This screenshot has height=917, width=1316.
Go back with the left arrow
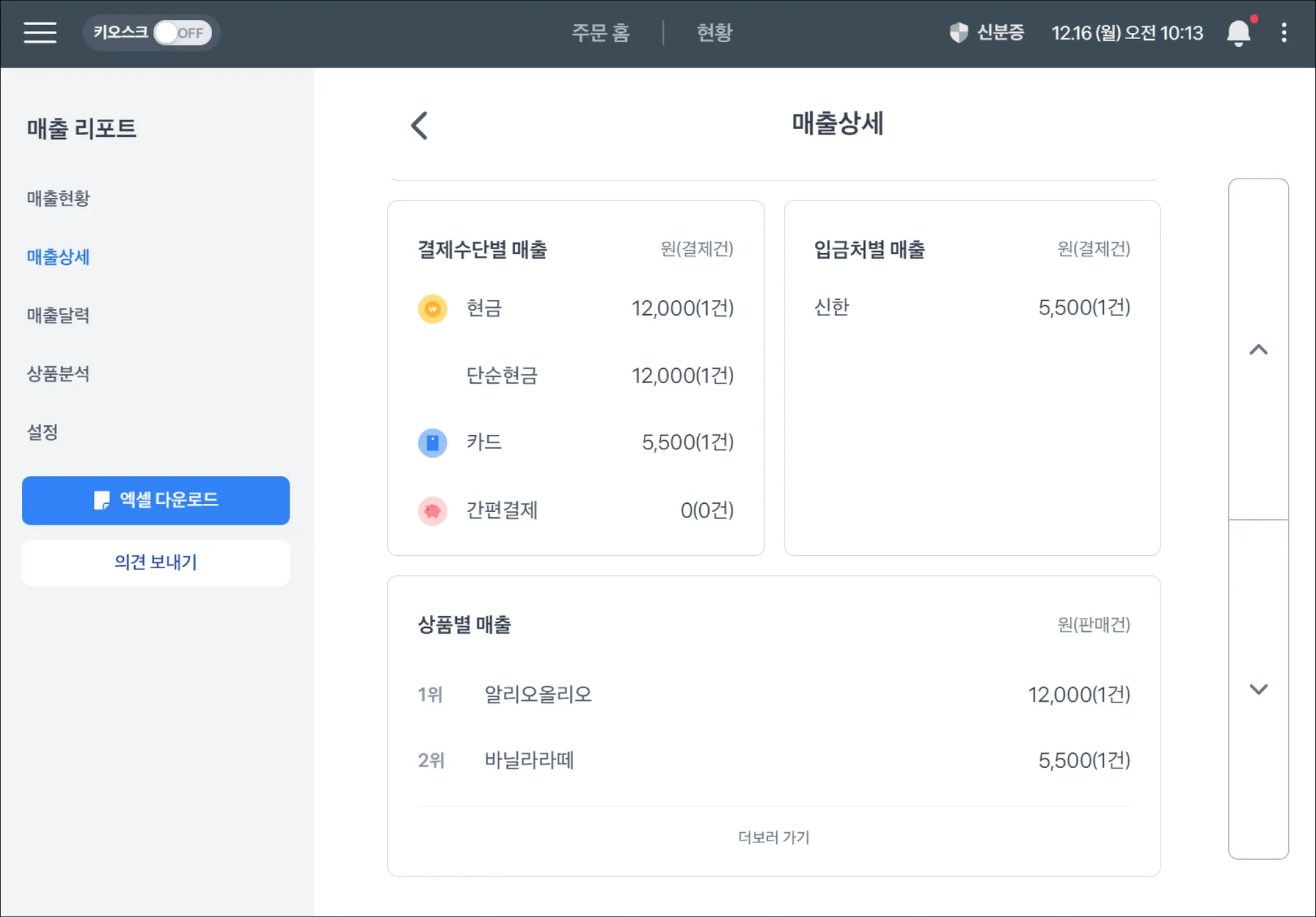coord(419,125)
